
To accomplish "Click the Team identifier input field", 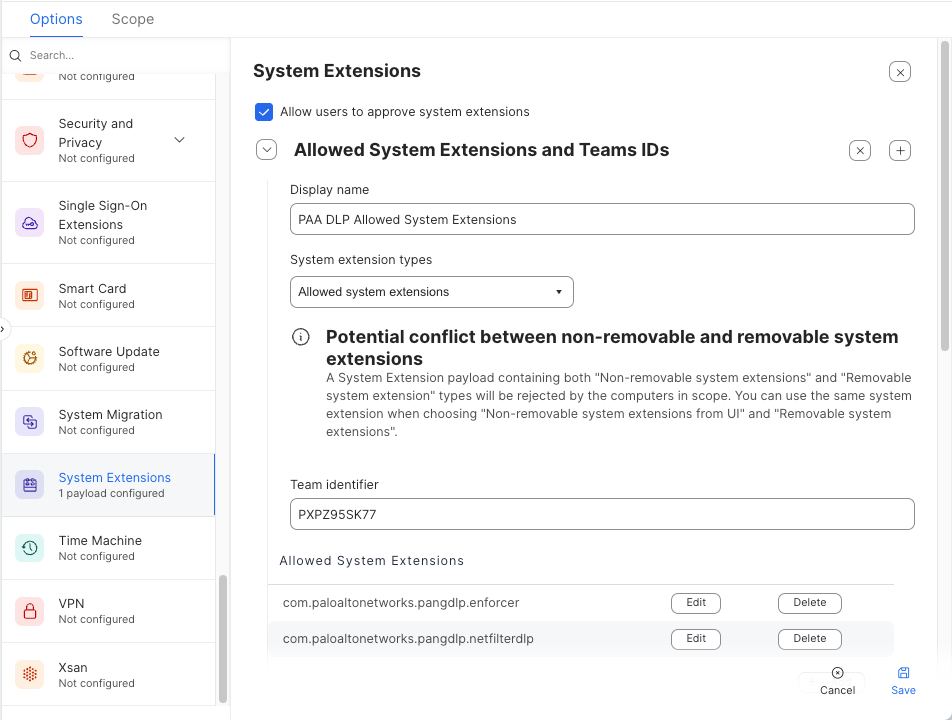I will coord(602,514).
